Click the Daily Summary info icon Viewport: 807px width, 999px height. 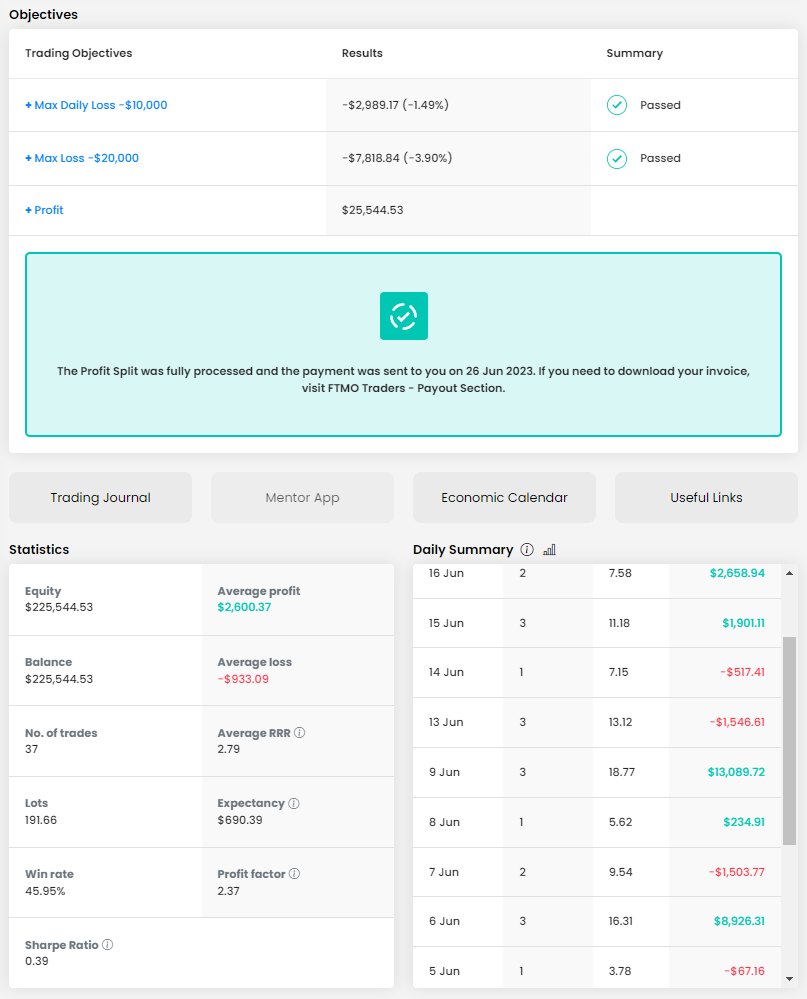pyautogui.click(x=527, y=549)
